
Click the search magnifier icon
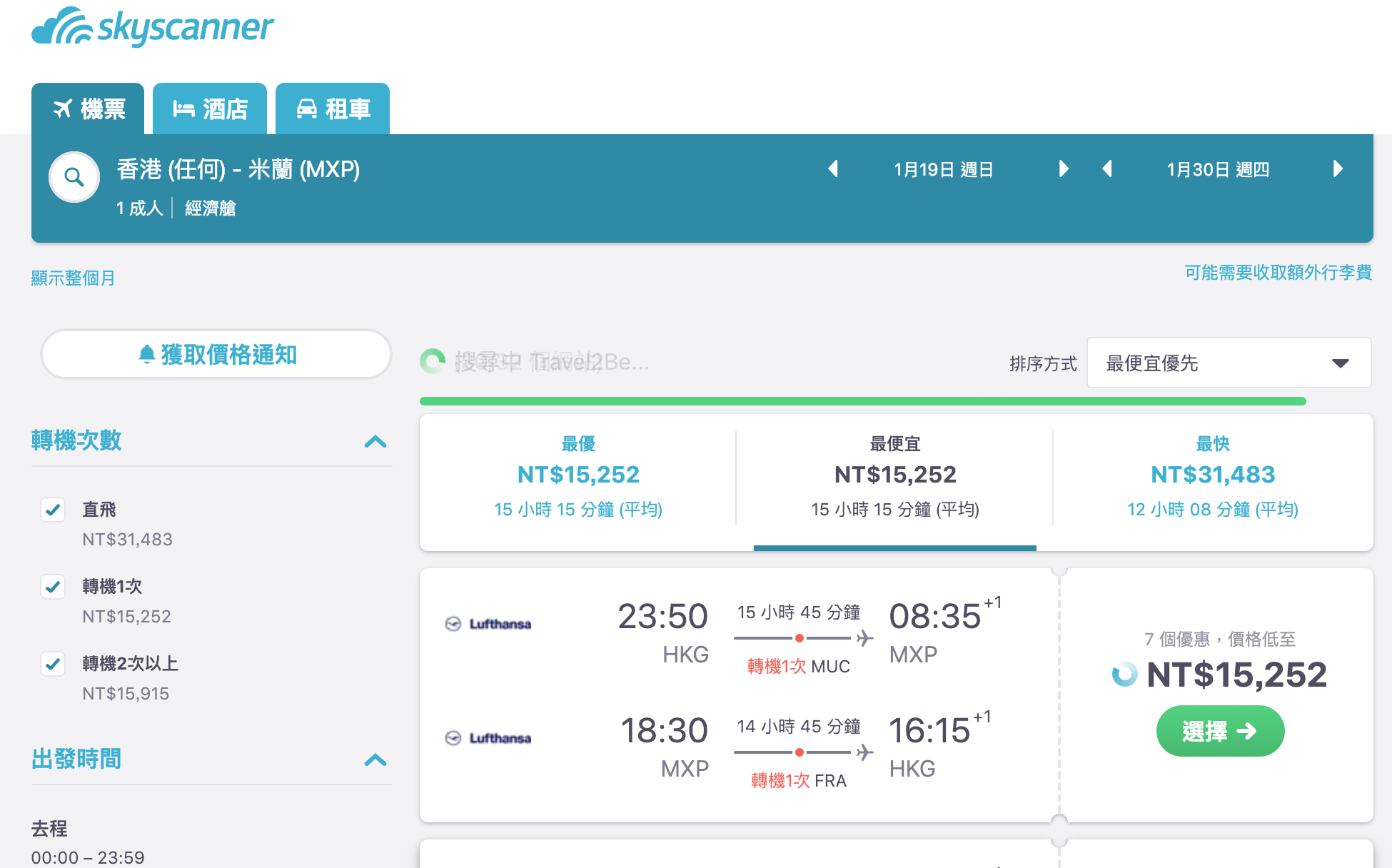tap(74, 177)
